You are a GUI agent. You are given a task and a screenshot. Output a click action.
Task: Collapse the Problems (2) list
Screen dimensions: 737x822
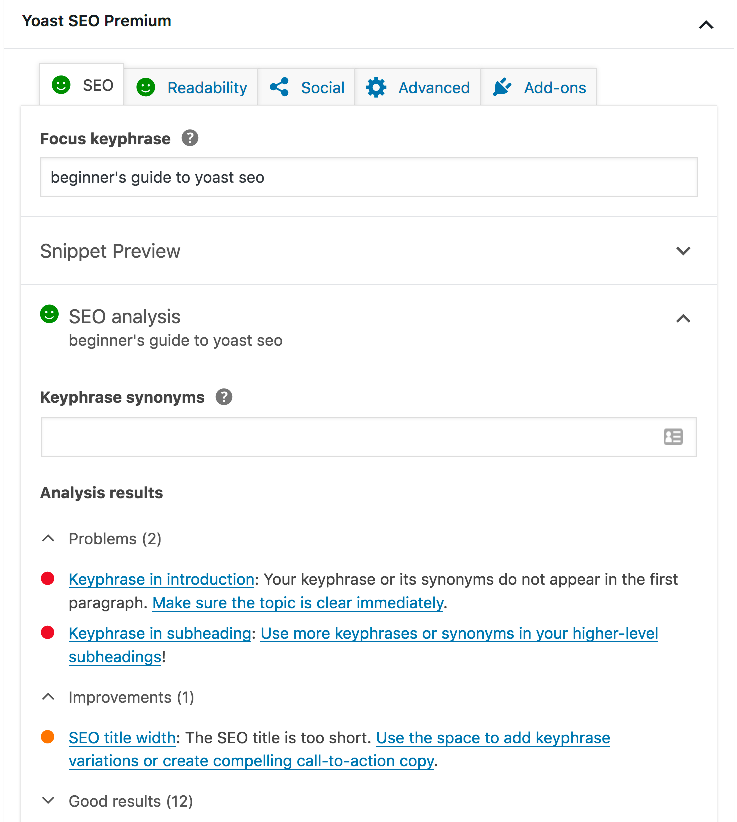(48, 539)
